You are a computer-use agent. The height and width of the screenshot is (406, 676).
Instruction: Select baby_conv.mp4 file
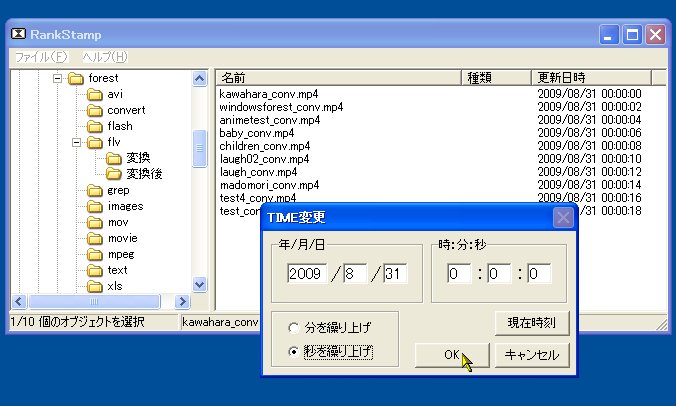[x=257, y=133]
